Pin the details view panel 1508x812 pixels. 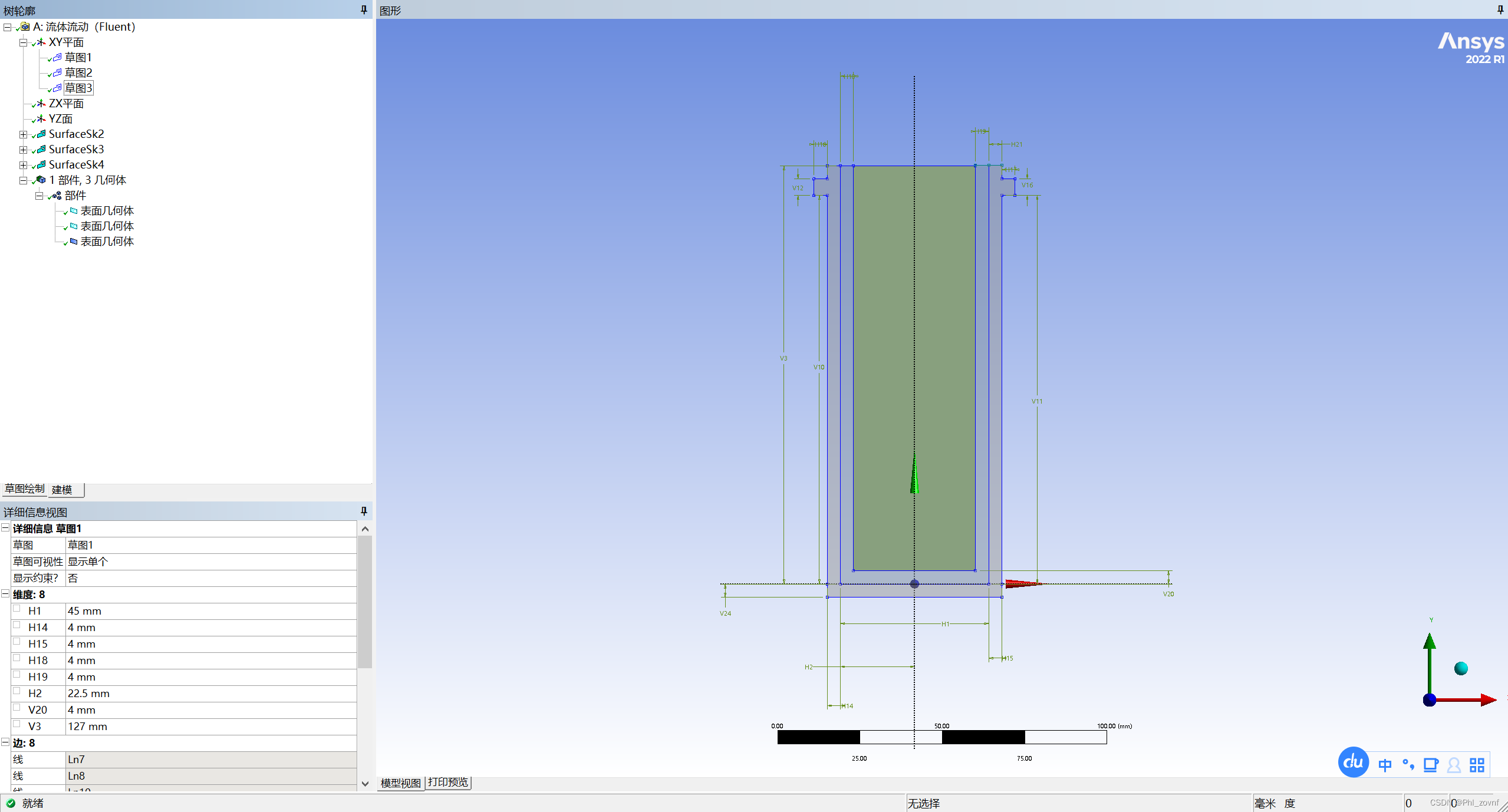click(364, 511)
